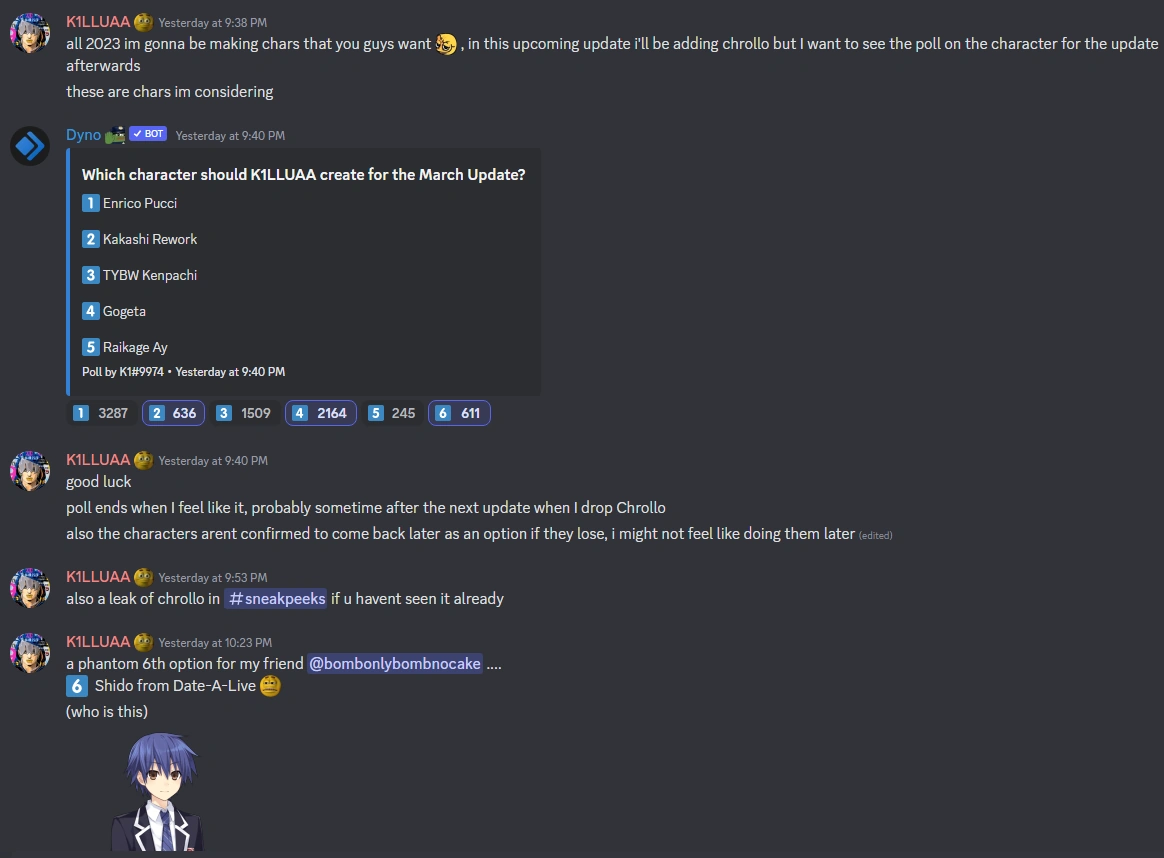Viewport: 1164px width, 858px height.
Task: Toggle reaction 2 with 636 votes
Action: click(x=174, y=413)
